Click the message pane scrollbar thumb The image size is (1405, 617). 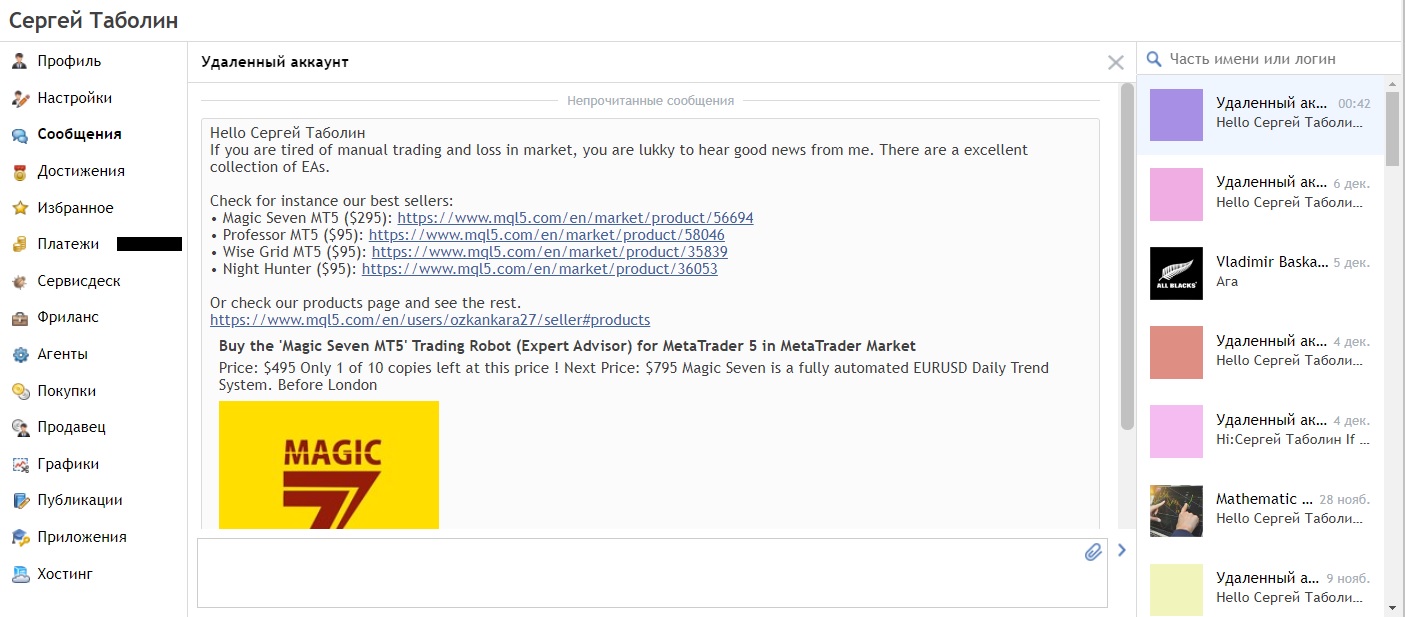click(x=1127, y=256)
